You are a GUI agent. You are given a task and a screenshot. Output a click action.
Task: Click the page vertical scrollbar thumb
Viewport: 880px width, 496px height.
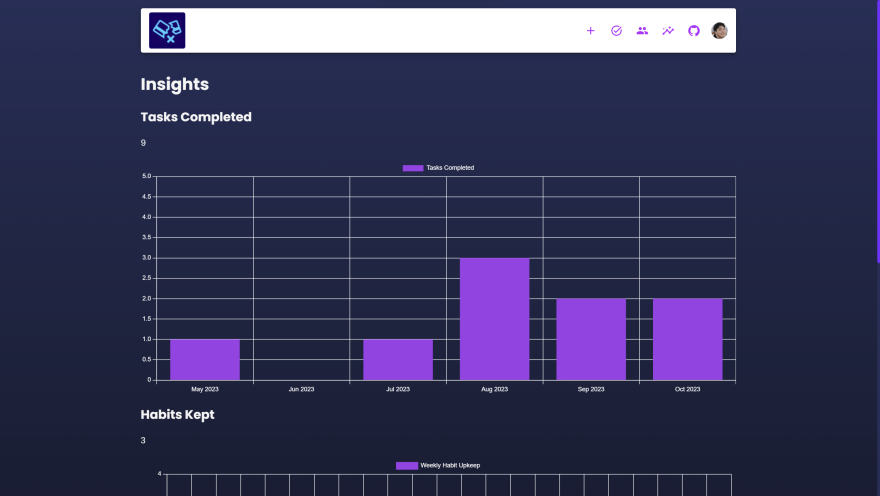[x=878, y=131]
